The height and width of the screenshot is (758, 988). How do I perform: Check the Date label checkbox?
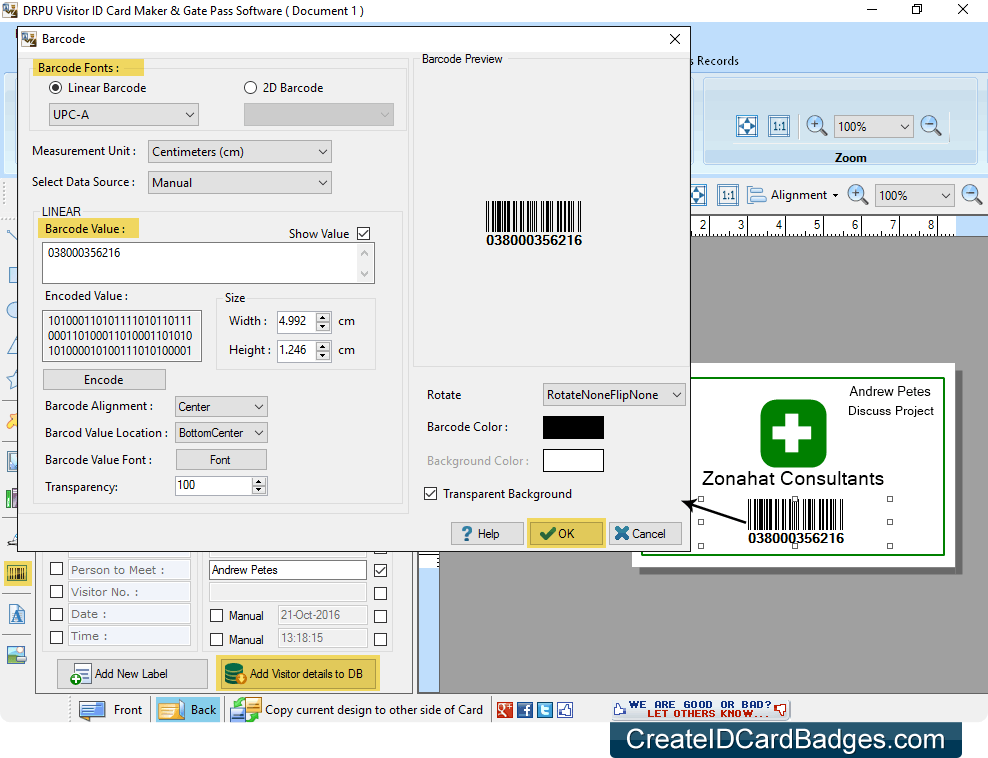pyautogui.click(x=57, y=614)
